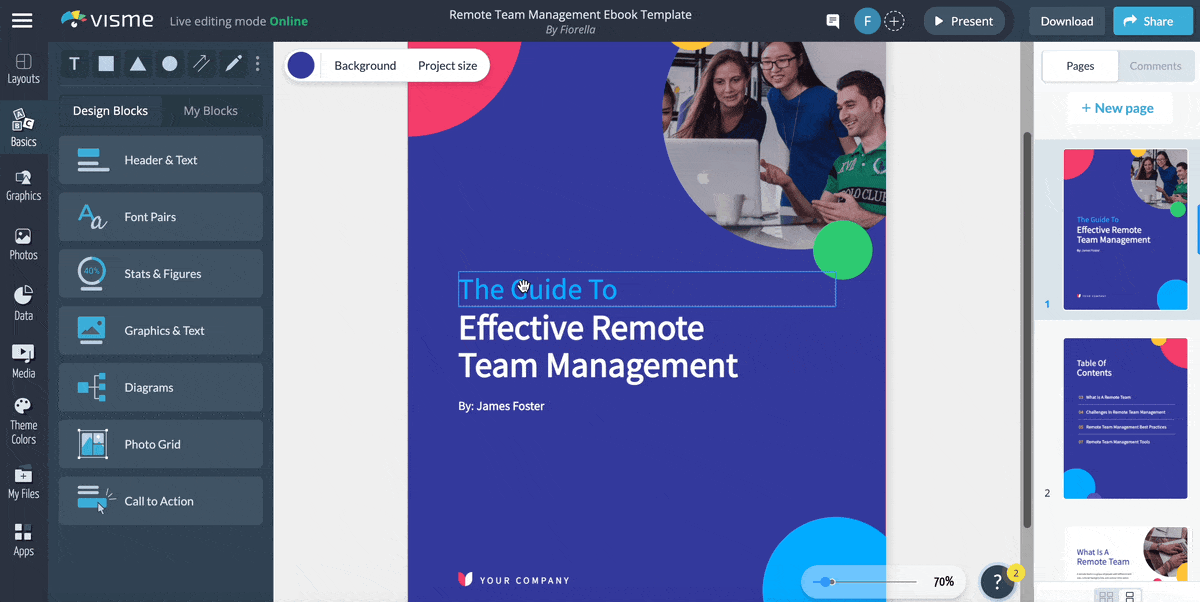Screen dimensions: 1200x602
Task: Open the Project size options
Action: pos(447,65)
